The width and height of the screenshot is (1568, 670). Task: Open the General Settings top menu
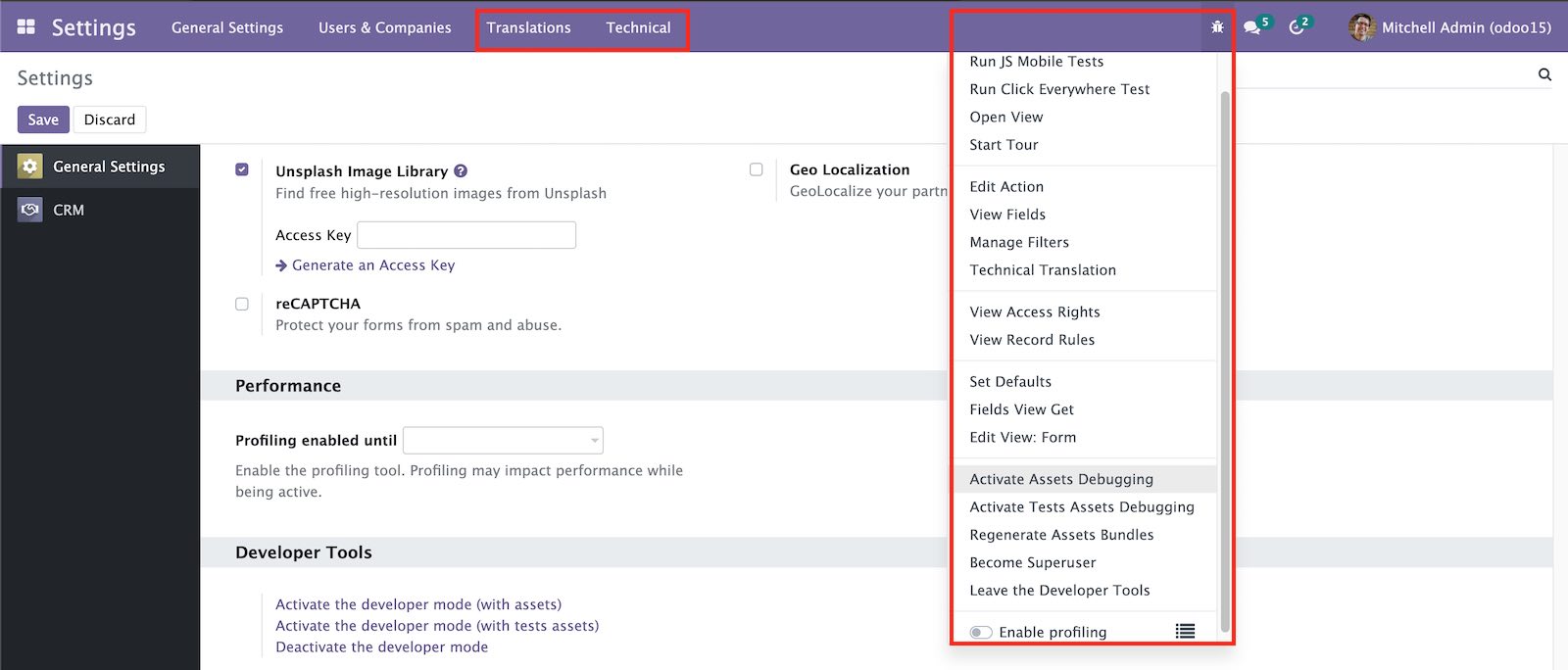click(x=227, y=27)
